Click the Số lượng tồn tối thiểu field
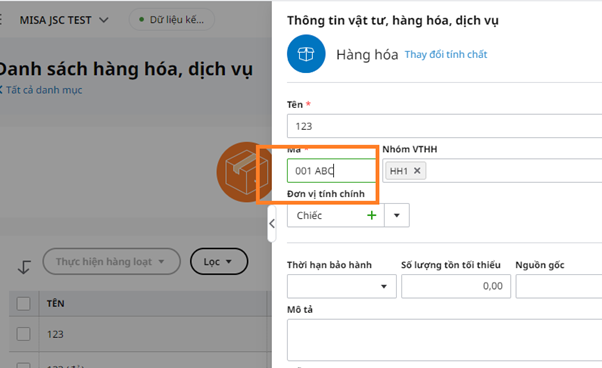602x368 pixels. pyautogui.click(x=456, y=286)
